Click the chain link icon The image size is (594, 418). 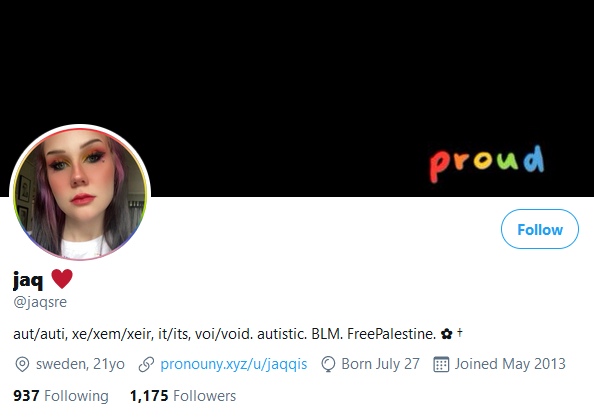(x=146, y=364)
